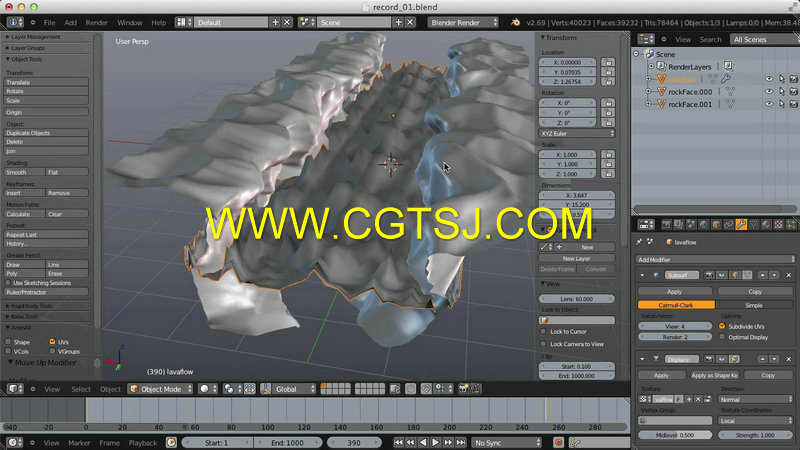
Task: Apply the Subsurf modifier
Action: pos(674,292)
